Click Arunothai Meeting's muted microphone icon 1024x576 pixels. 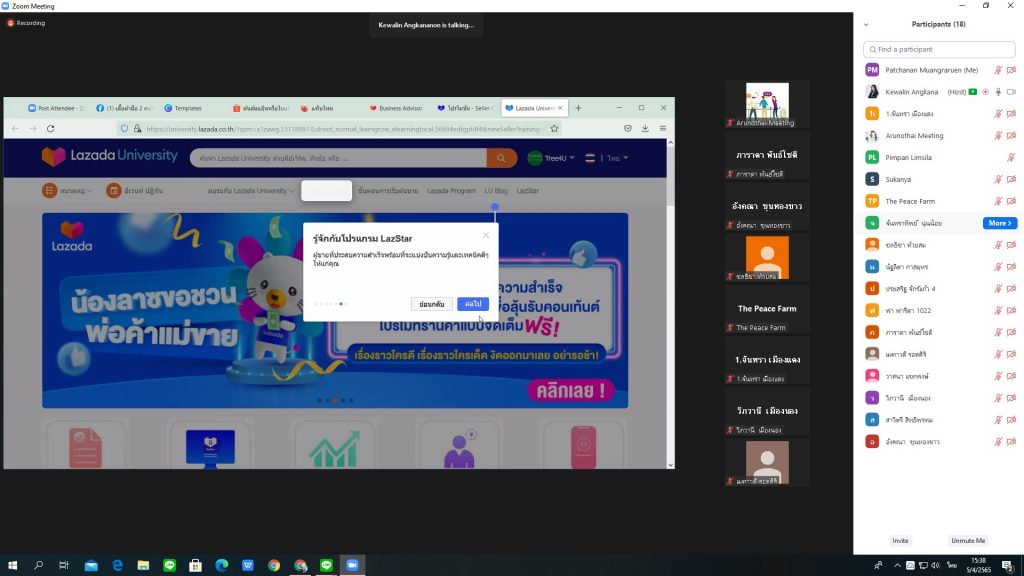[x=998, y=136]
